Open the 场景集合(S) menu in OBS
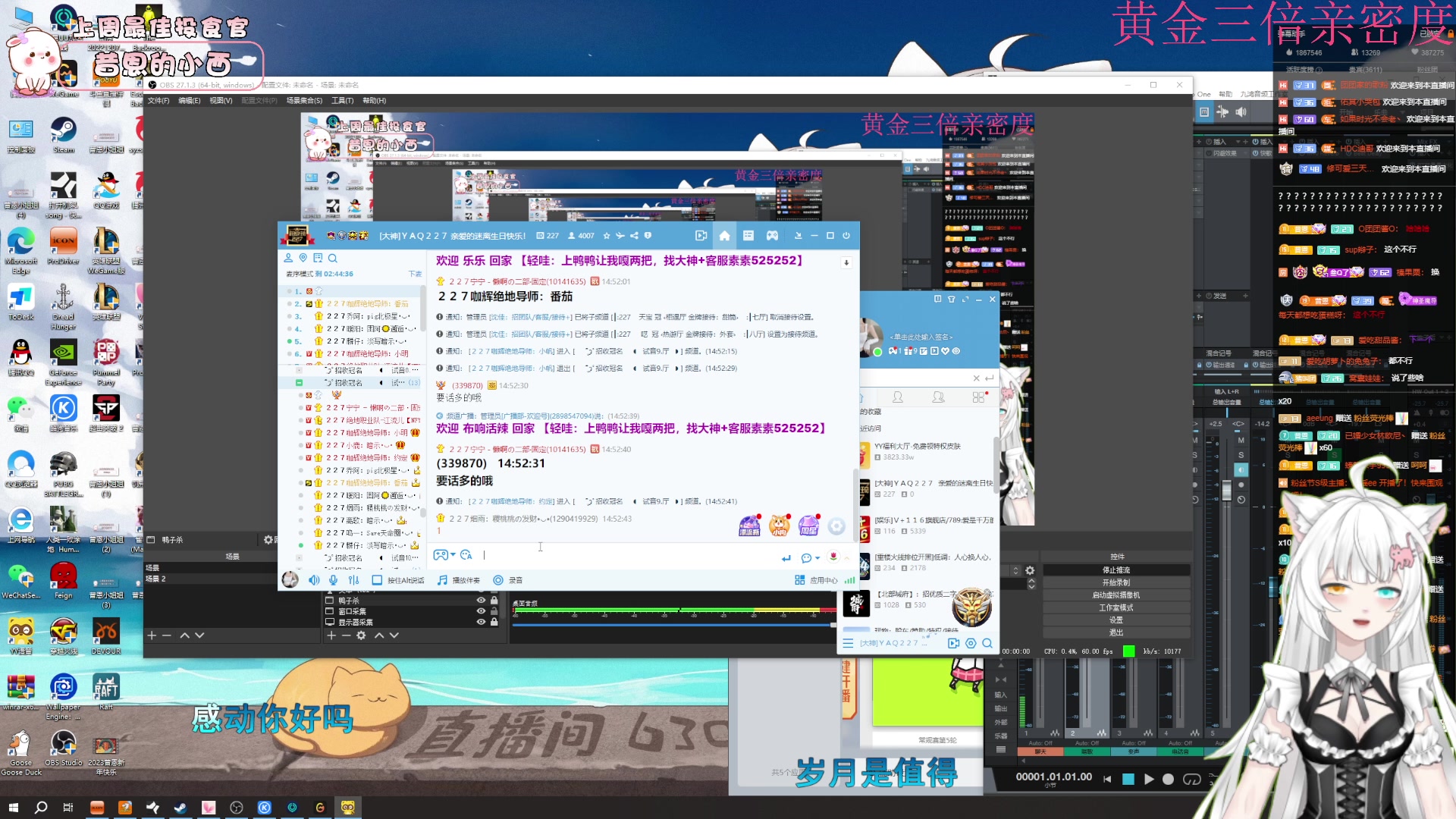Image resolution: width=1456 pixels, height=819 pixels. pyautogui.click(x=304, y=100)
